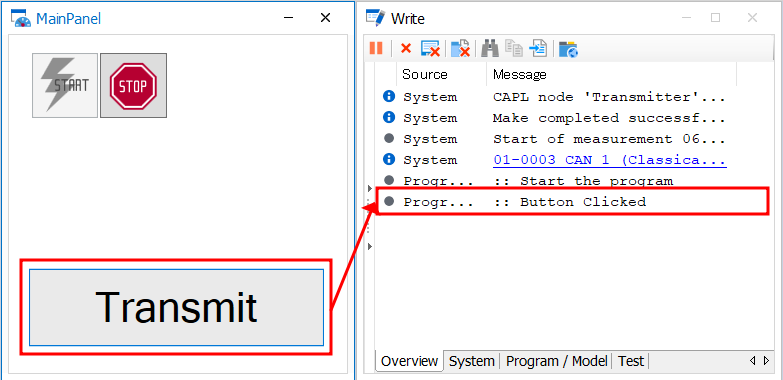Click the MainPanel title bar icon
The width and height of the screenshot is (783, 380).
click(x=20, y=18)
